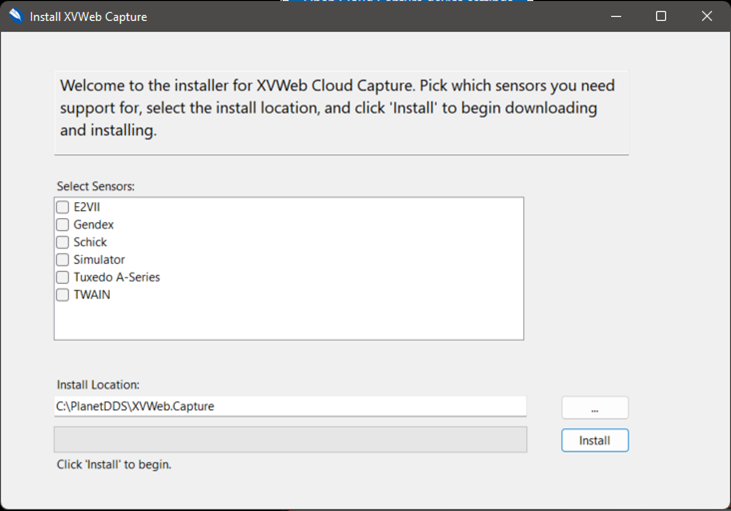Click the empty installation progress bar
The height and width of the screenshot is (511, 731).
tap(290, 440)
